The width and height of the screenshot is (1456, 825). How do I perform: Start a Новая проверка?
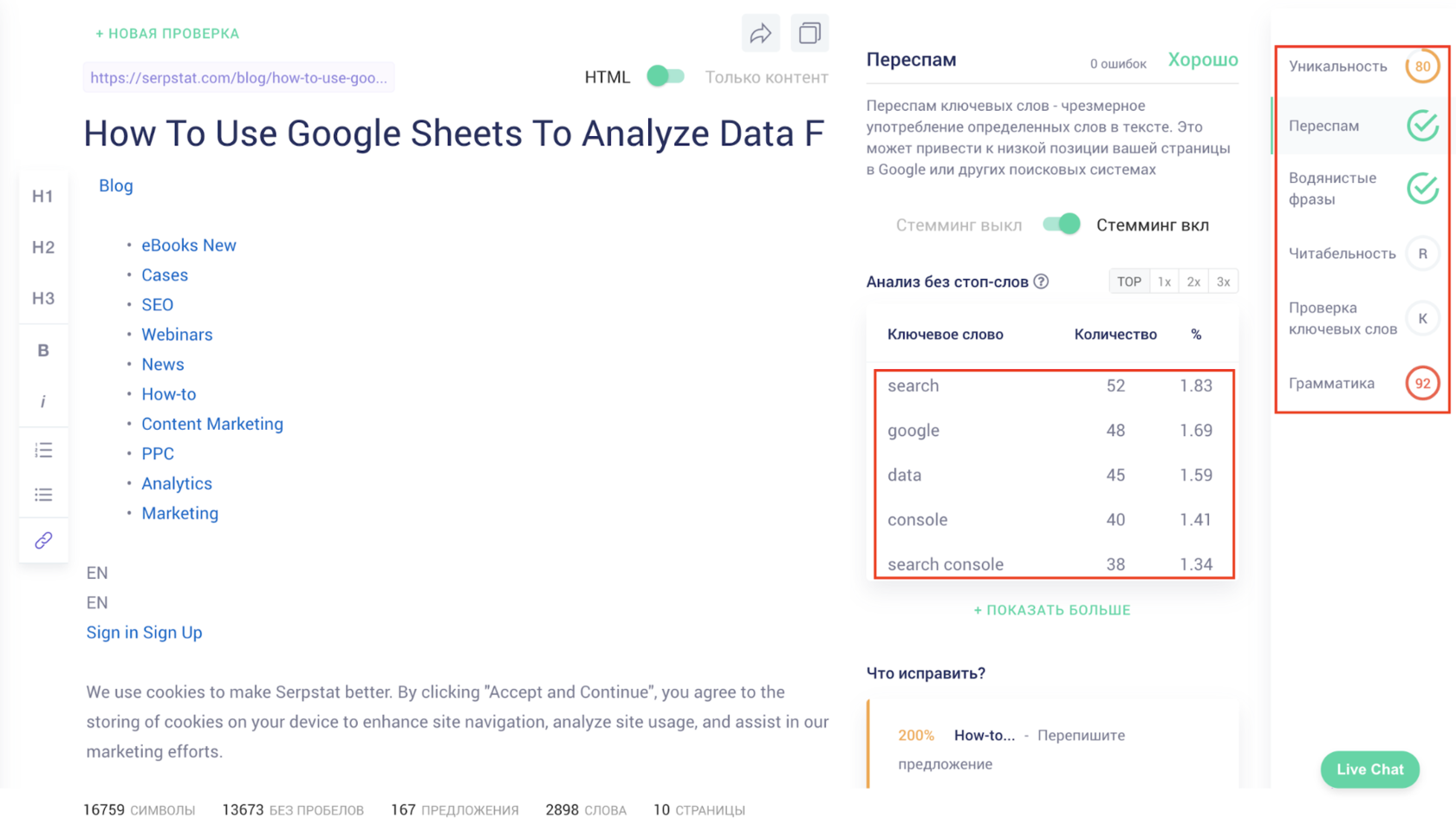click(167, 34)
